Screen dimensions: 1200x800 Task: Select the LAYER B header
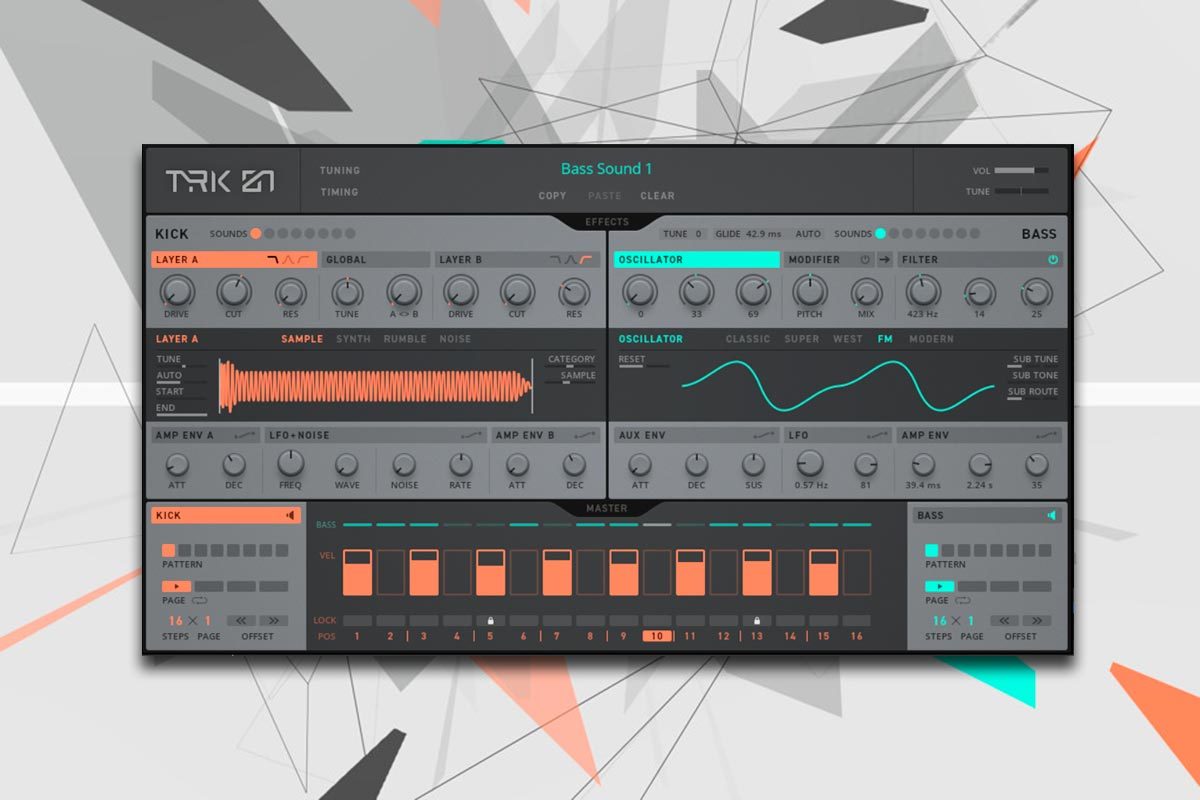click(516, 260)
